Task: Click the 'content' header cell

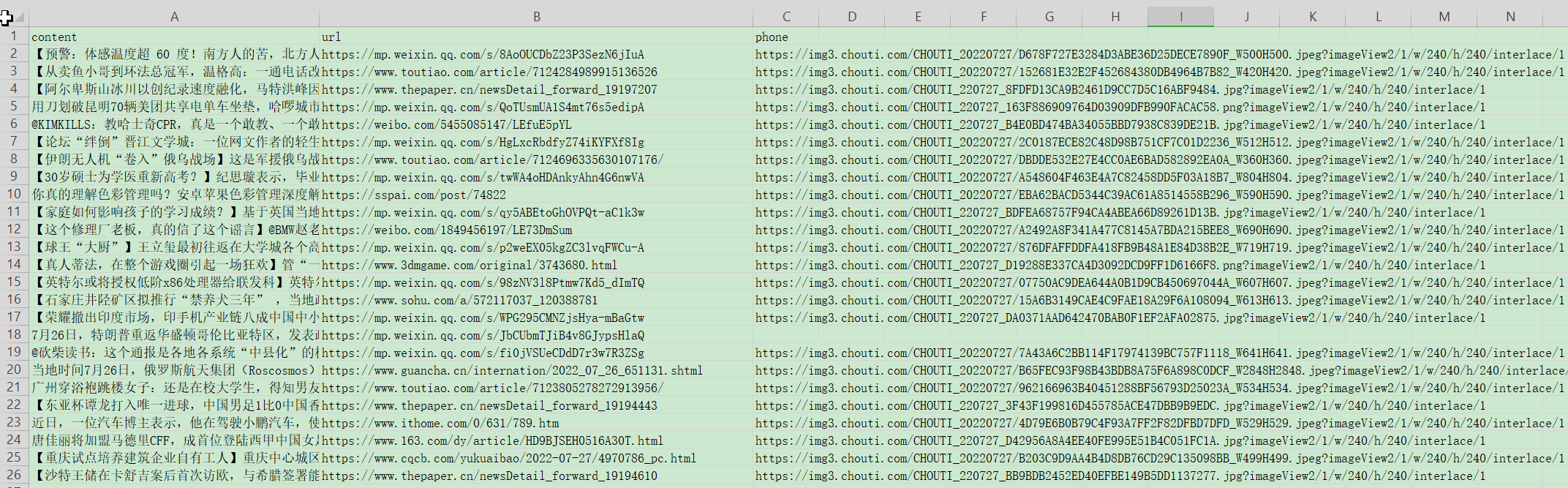Action: pyautogui.click(x=174, y=37)
